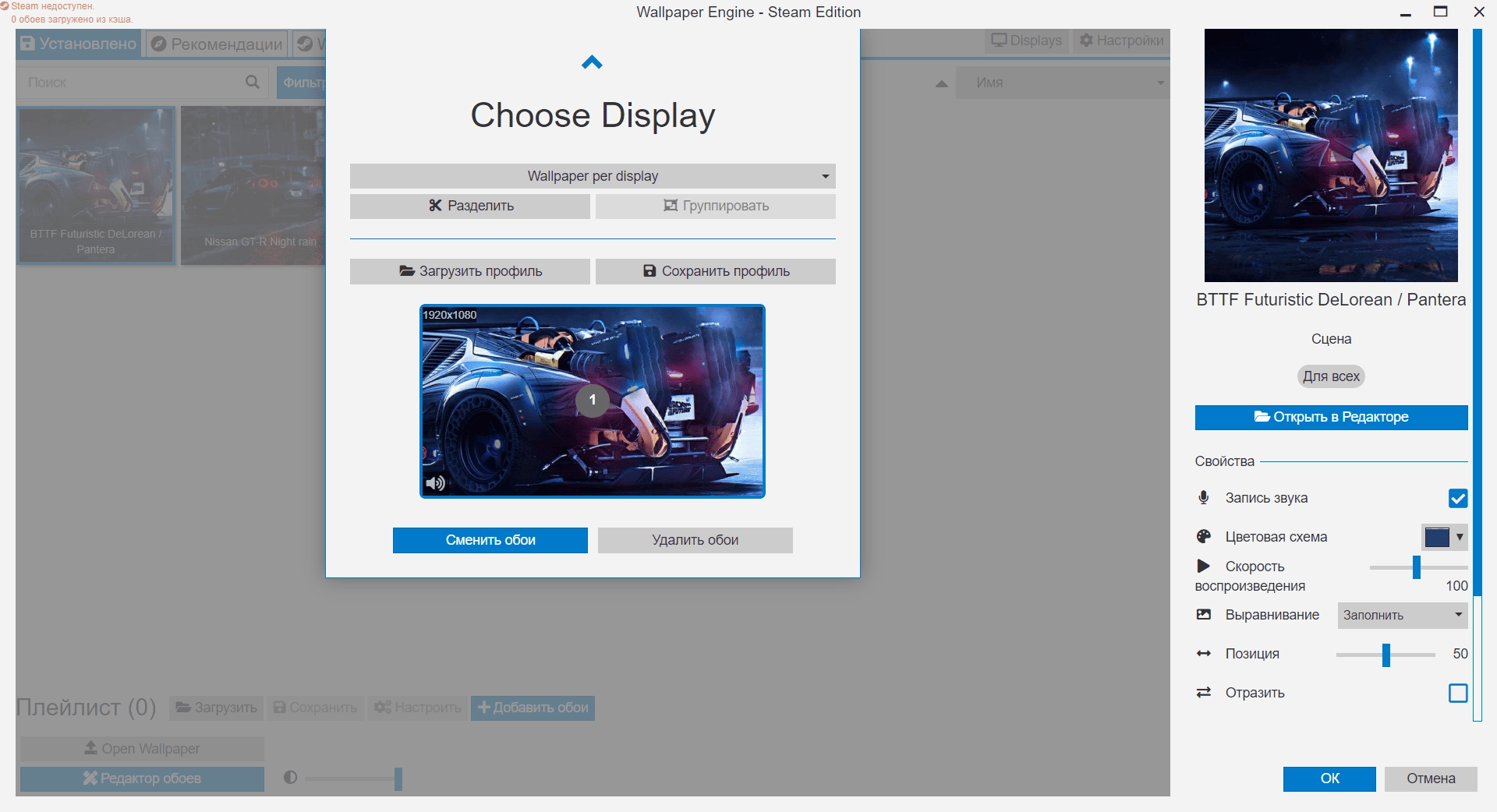Open the Wallpaper per display dropdown

point(593,176)
